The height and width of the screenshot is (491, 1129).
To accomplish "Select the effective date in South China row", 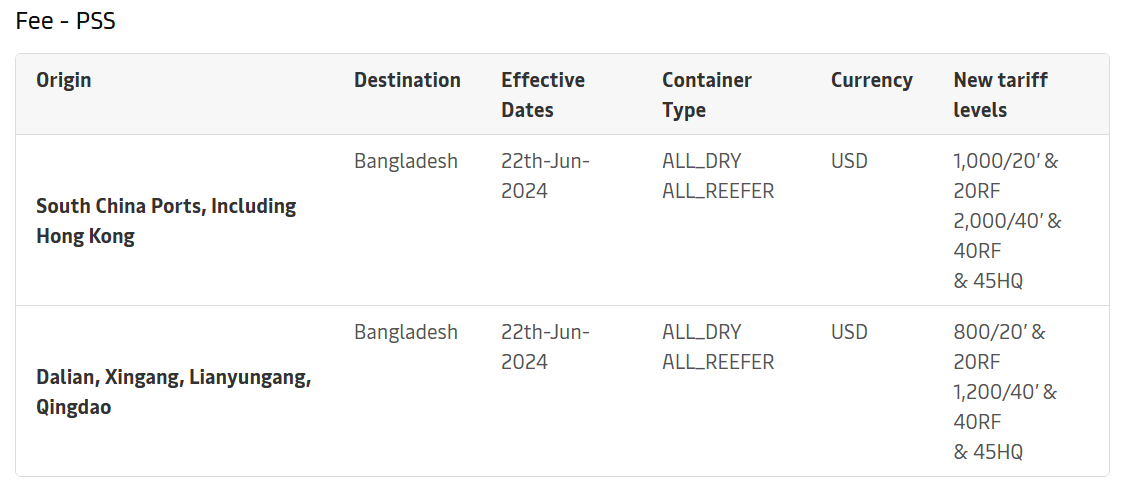I will (545, 176).
